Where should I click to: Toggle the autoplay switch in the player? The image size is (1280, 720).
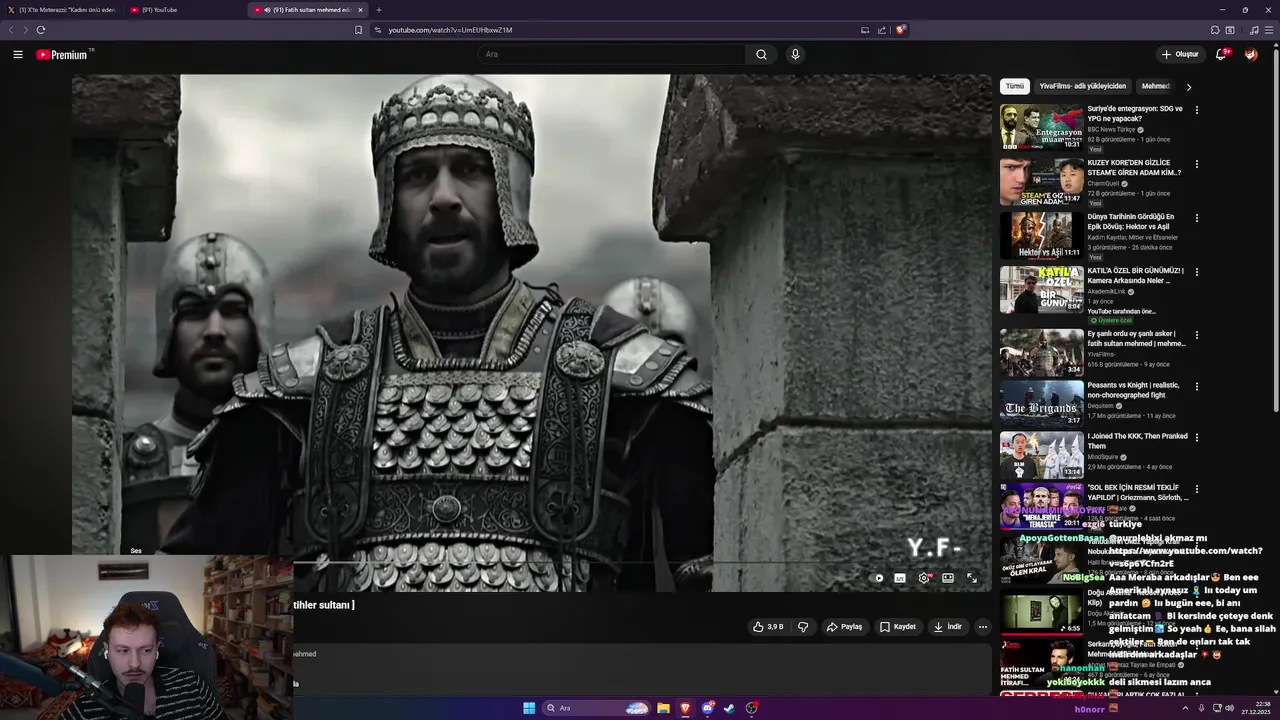(x=878, y=578)
